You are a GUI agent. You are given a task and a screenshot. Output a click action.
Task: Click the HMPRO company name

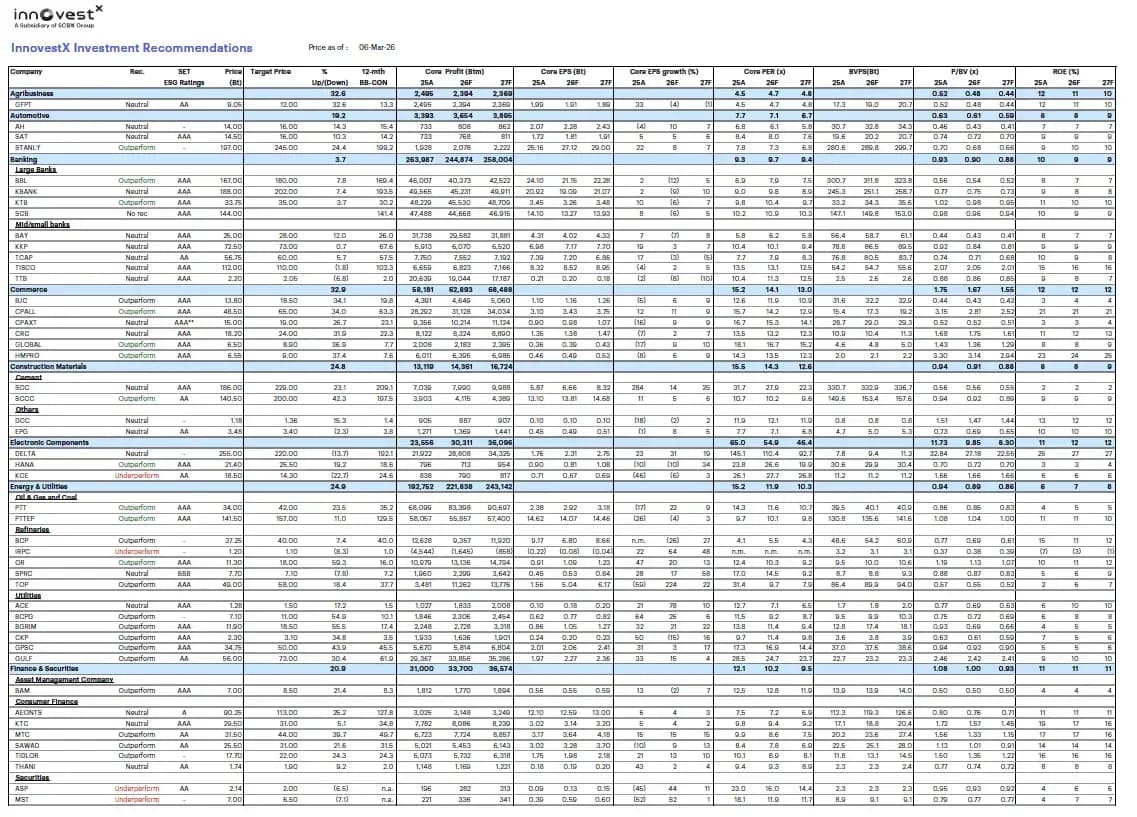(27, 355)
